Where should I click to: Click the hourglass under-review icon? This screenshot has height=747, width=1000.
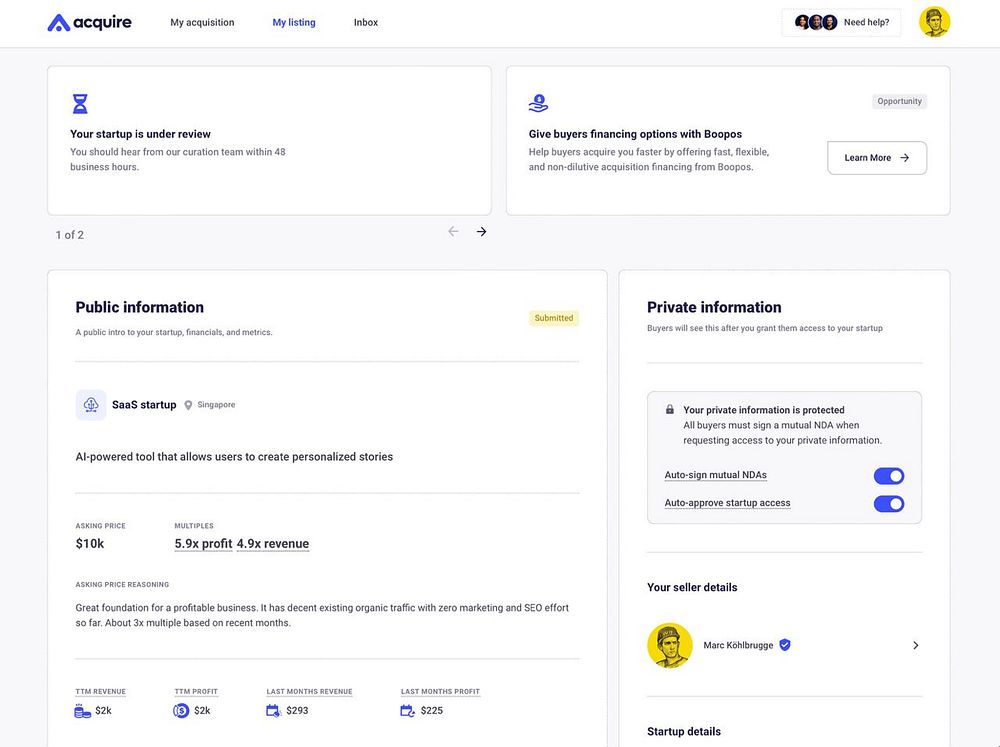[80, 104]
